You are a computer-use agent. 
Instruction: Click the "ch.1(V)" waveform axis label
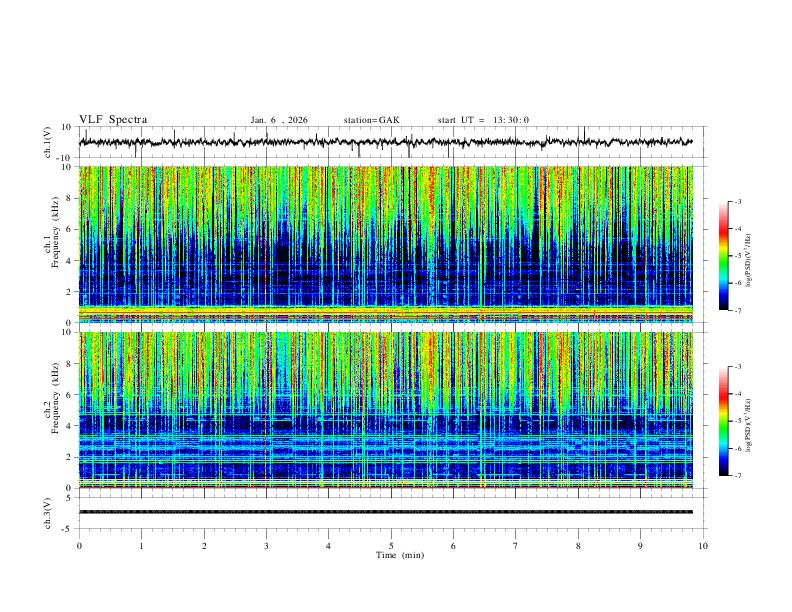tap(48, 142)
